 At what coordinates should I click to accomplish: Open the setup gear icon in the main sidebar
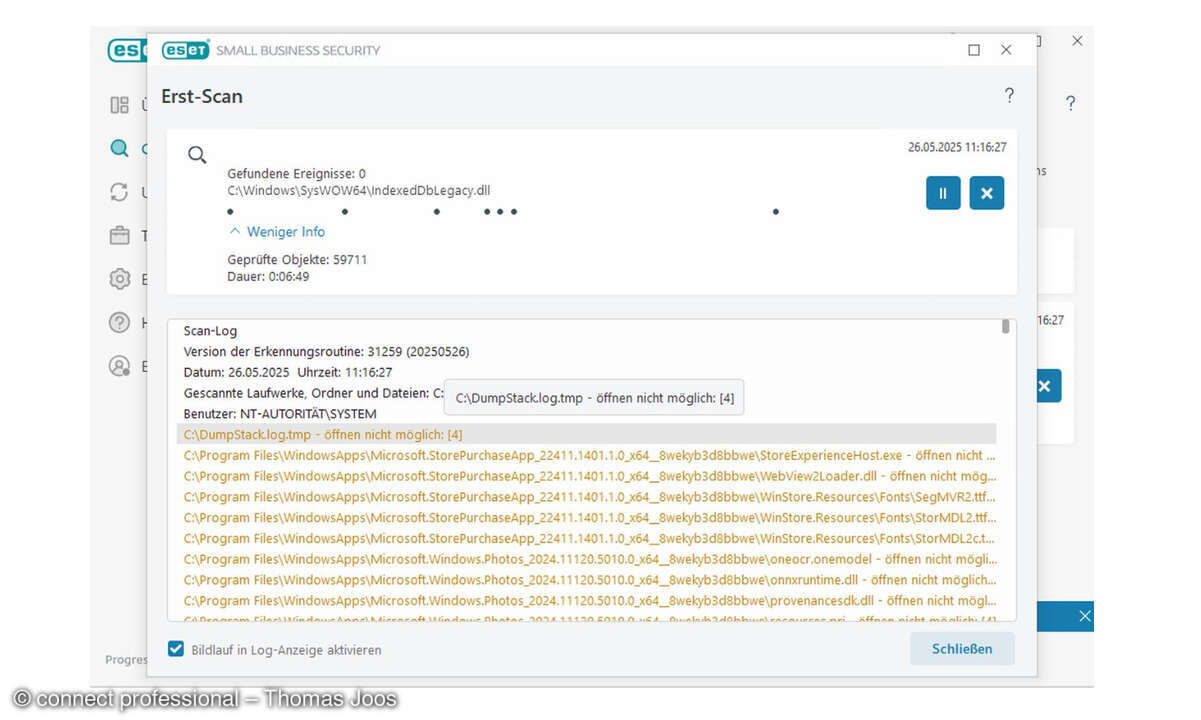tap(120, 279)
